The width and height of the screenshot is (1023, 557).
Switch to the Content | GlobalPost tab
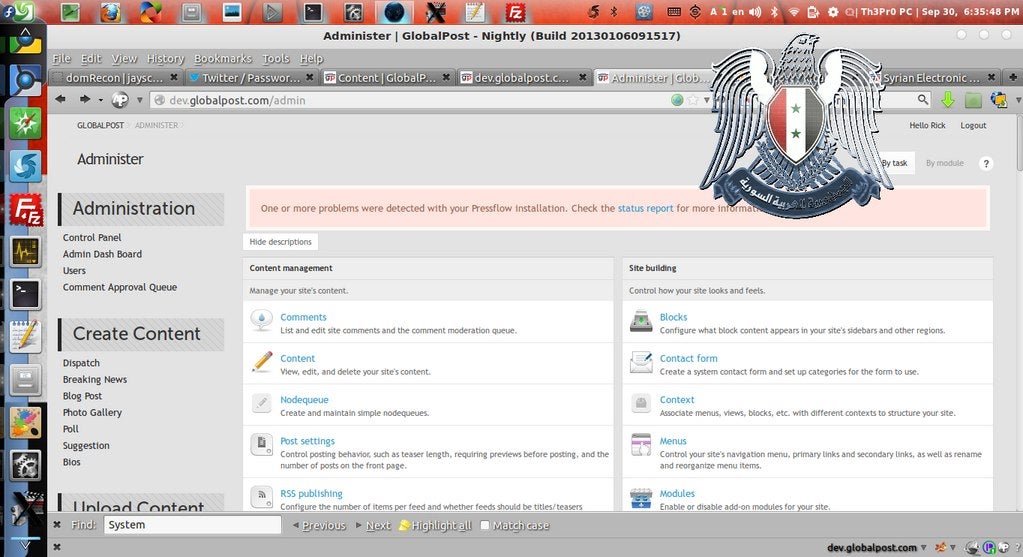(x=387, y=78)
